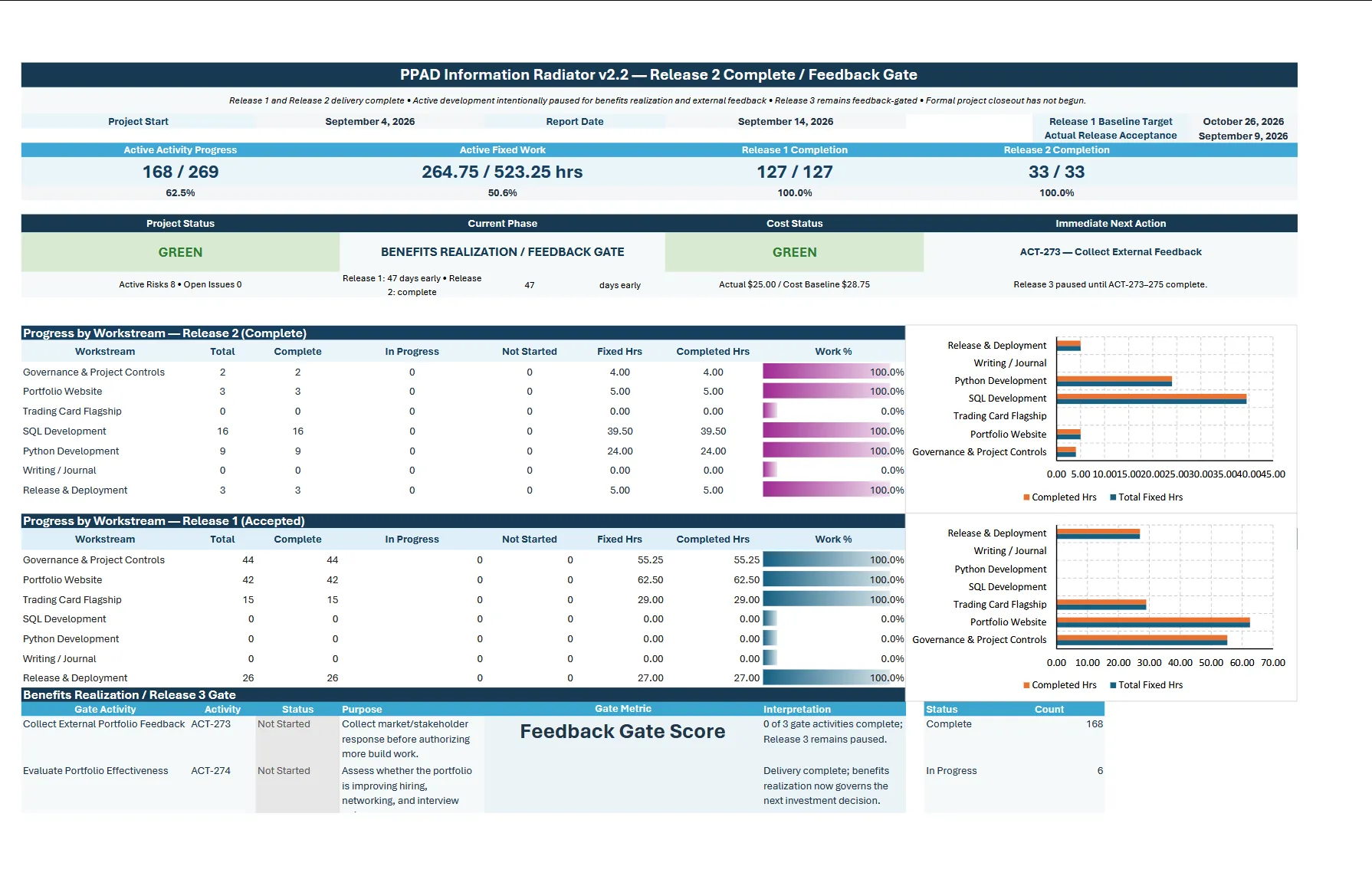
Task: Select the 33 / 33 completion value
Action: pyautogui.click(x=1056, y=172)
